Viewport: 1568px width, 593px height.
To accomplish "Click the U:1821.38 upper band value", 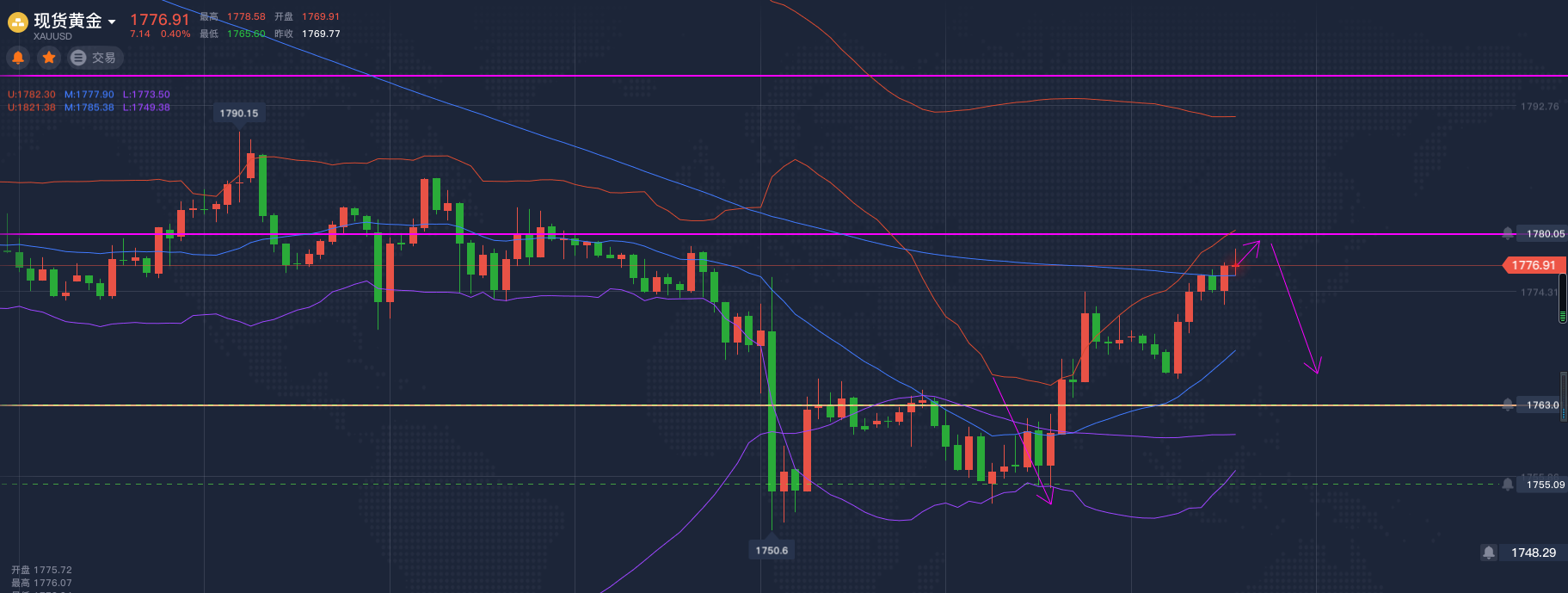I will [32, 108].
